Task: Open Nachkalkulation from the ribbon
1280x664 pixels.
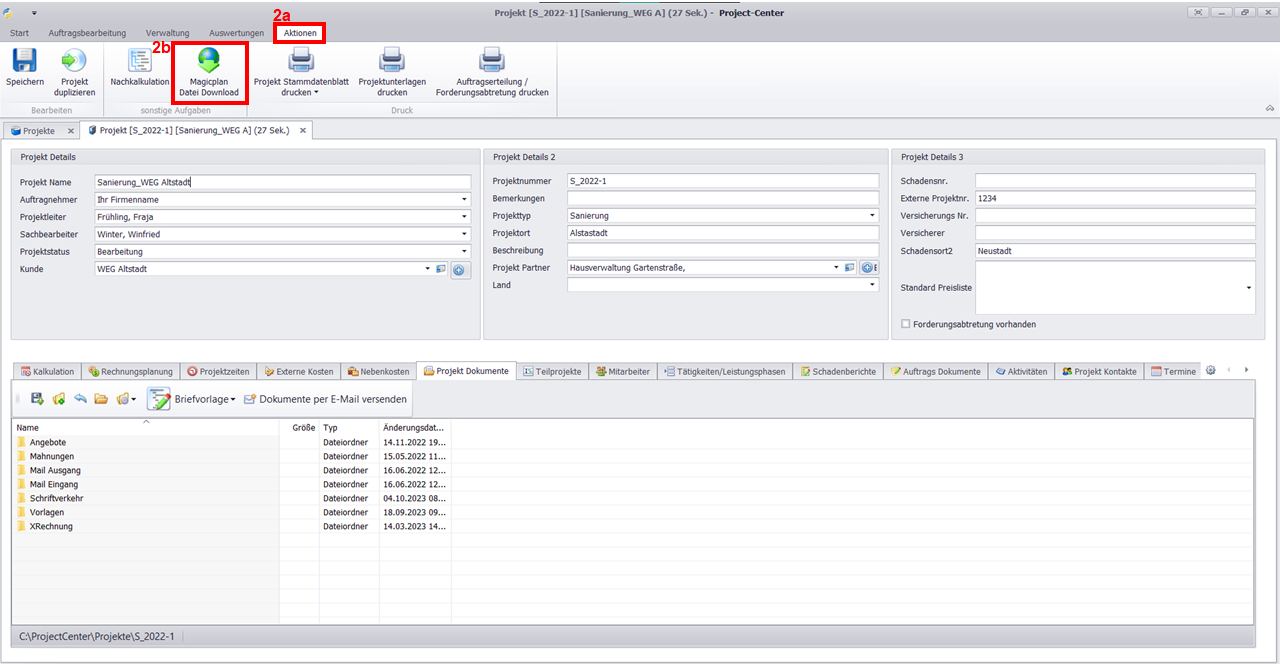Action: 140,62
